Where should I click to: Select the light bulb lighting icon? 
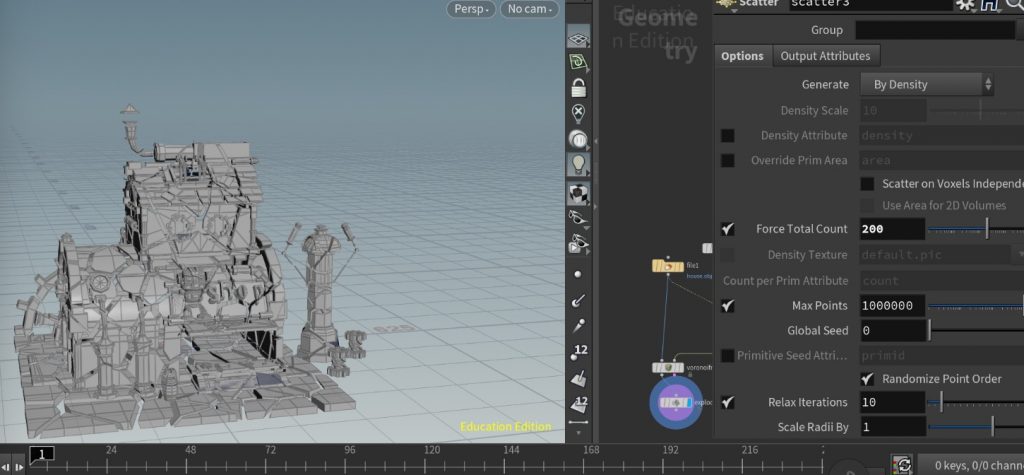click(578, 165)
